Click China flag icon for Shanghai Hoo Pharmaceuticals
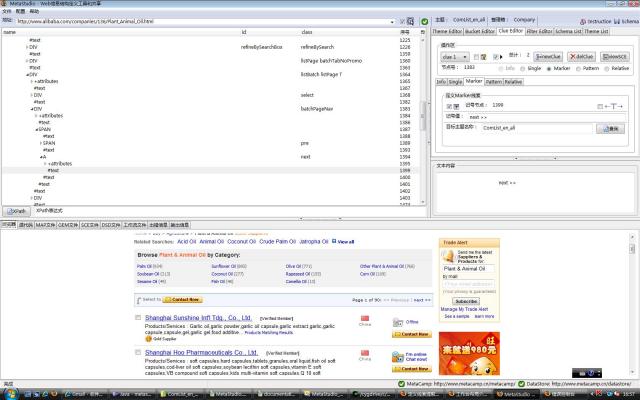Viewport: 640px width, 400px height. (x=365, y=353)
